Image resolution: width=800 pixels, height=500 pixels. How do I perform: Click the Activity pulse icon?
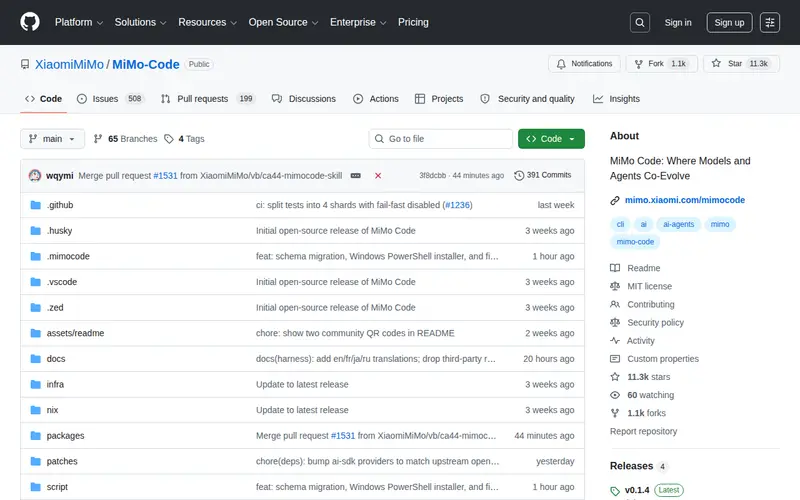(x=615, y=340)
